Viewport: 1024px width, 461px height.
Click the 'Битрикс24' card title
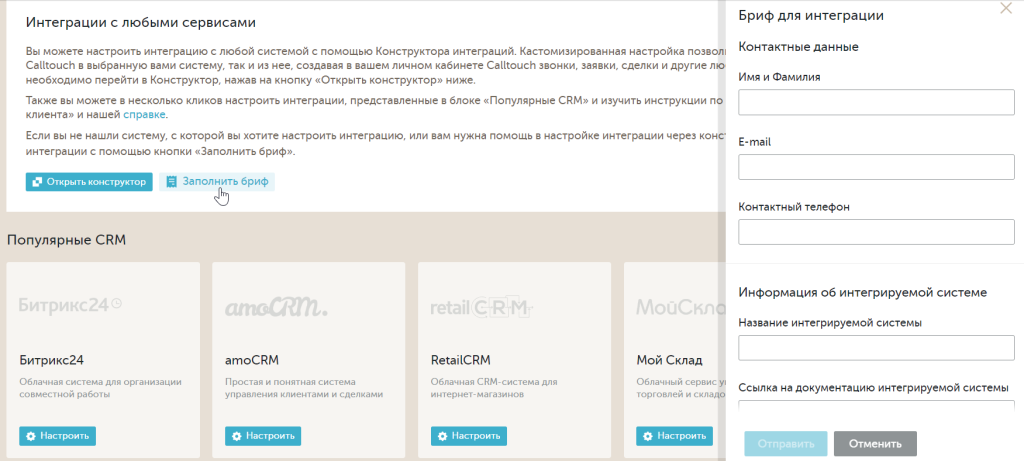click(x=52, y=360)
